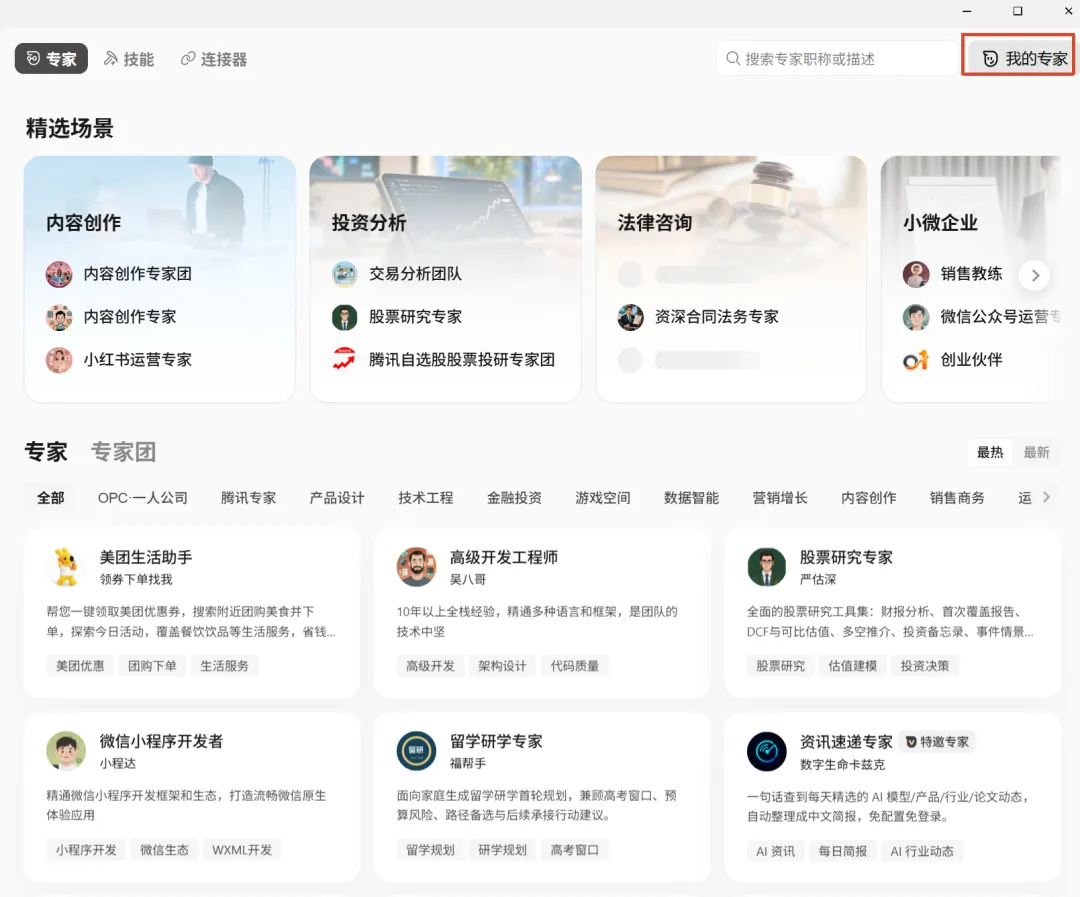The width and height of the screenshot is (1080, 897).
Task: Select the 全部 category filter
Action: (51, 497)
